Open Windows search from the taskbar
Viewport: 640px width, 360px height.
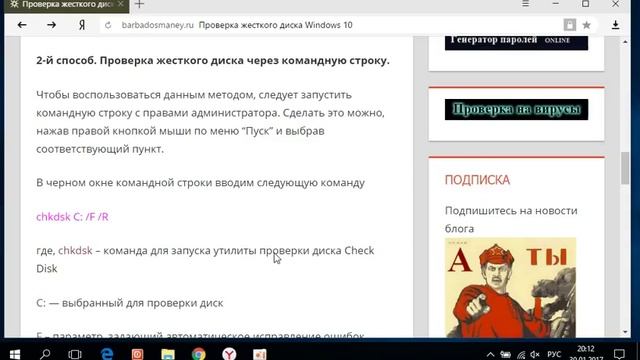[45, 354]
